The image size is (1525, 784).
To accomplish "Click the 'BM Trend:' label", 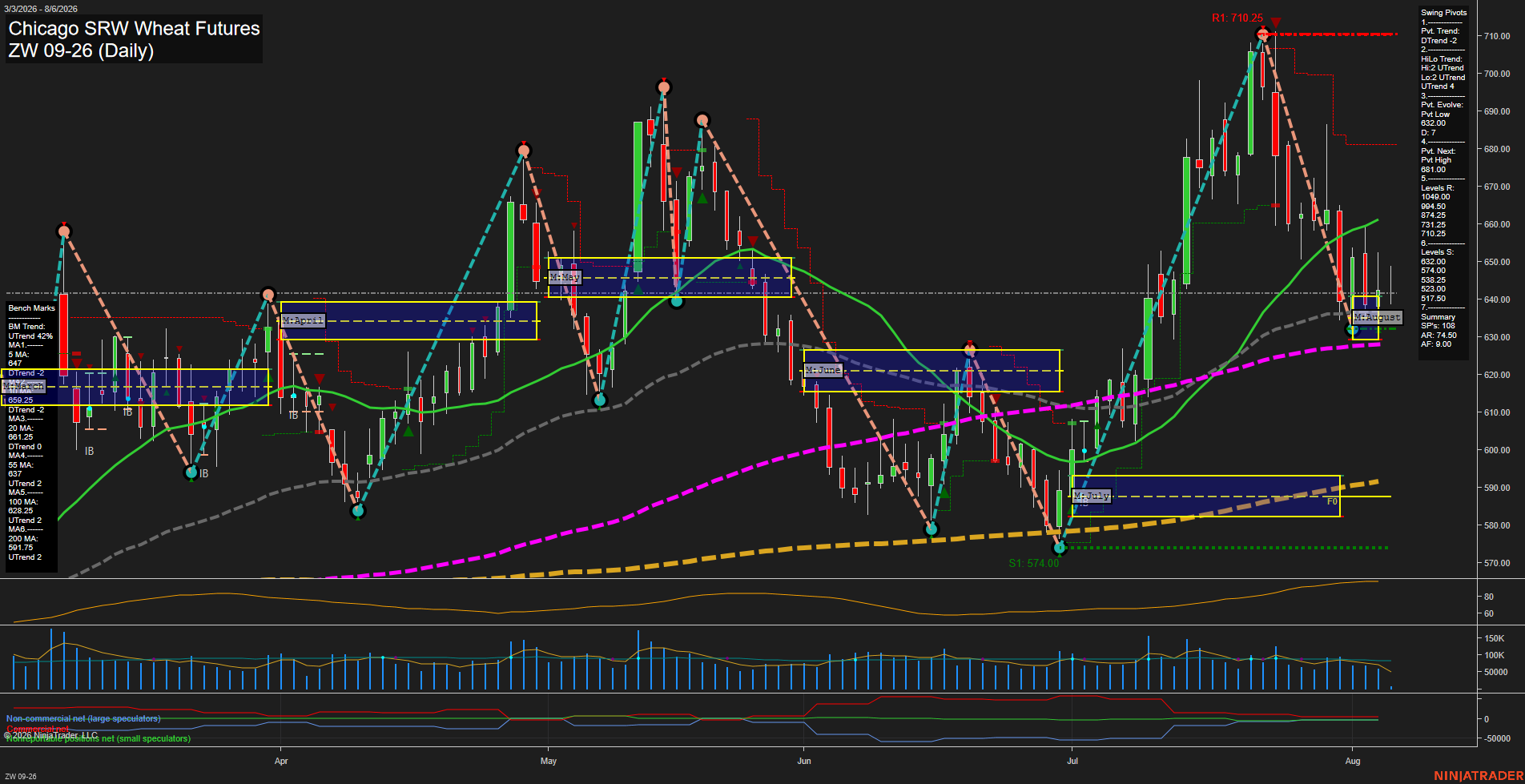I will (27, 327).
